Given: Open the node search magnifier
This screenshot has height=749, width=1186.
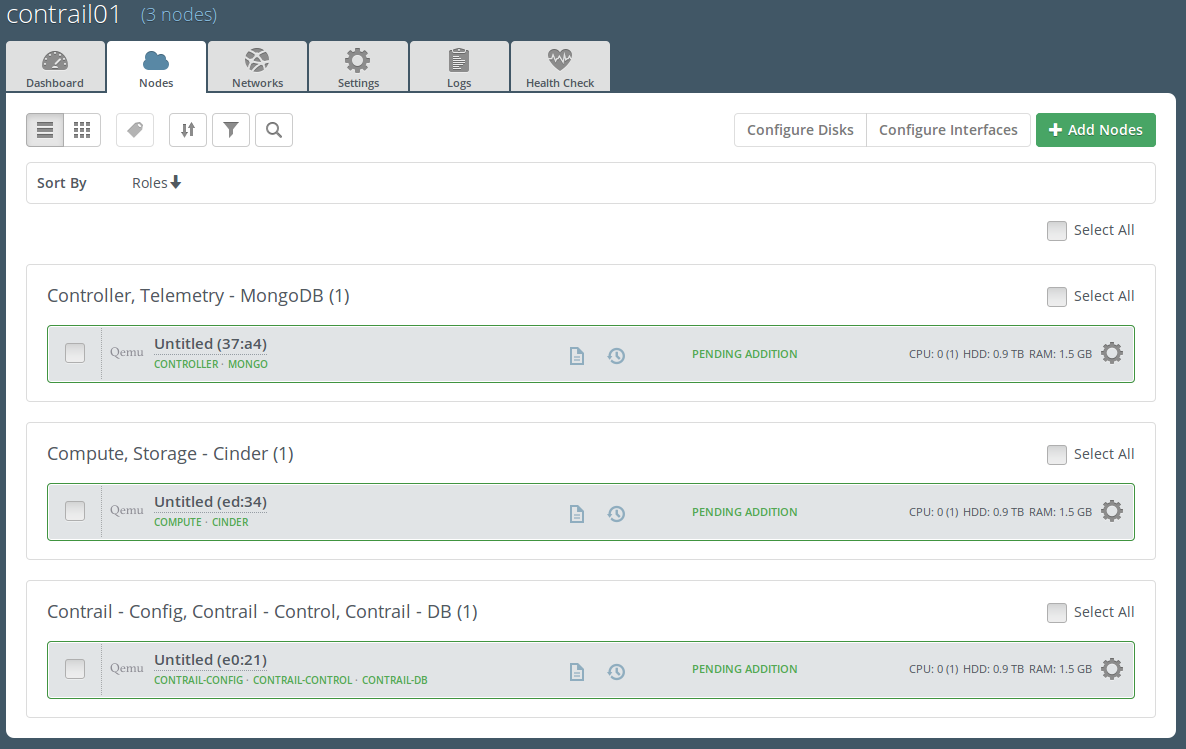Looking at the screenshot, I should [x=274, y=130].
